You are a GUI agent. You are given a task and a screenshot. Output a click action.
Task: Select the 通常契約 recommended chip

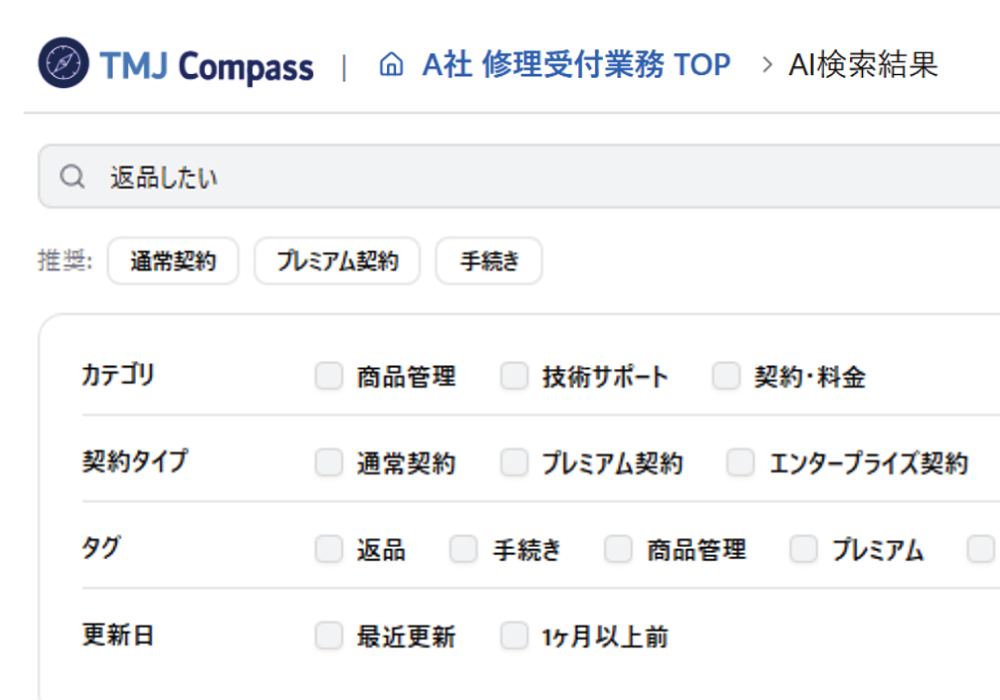pyautogui.click(x=173, y=261)
